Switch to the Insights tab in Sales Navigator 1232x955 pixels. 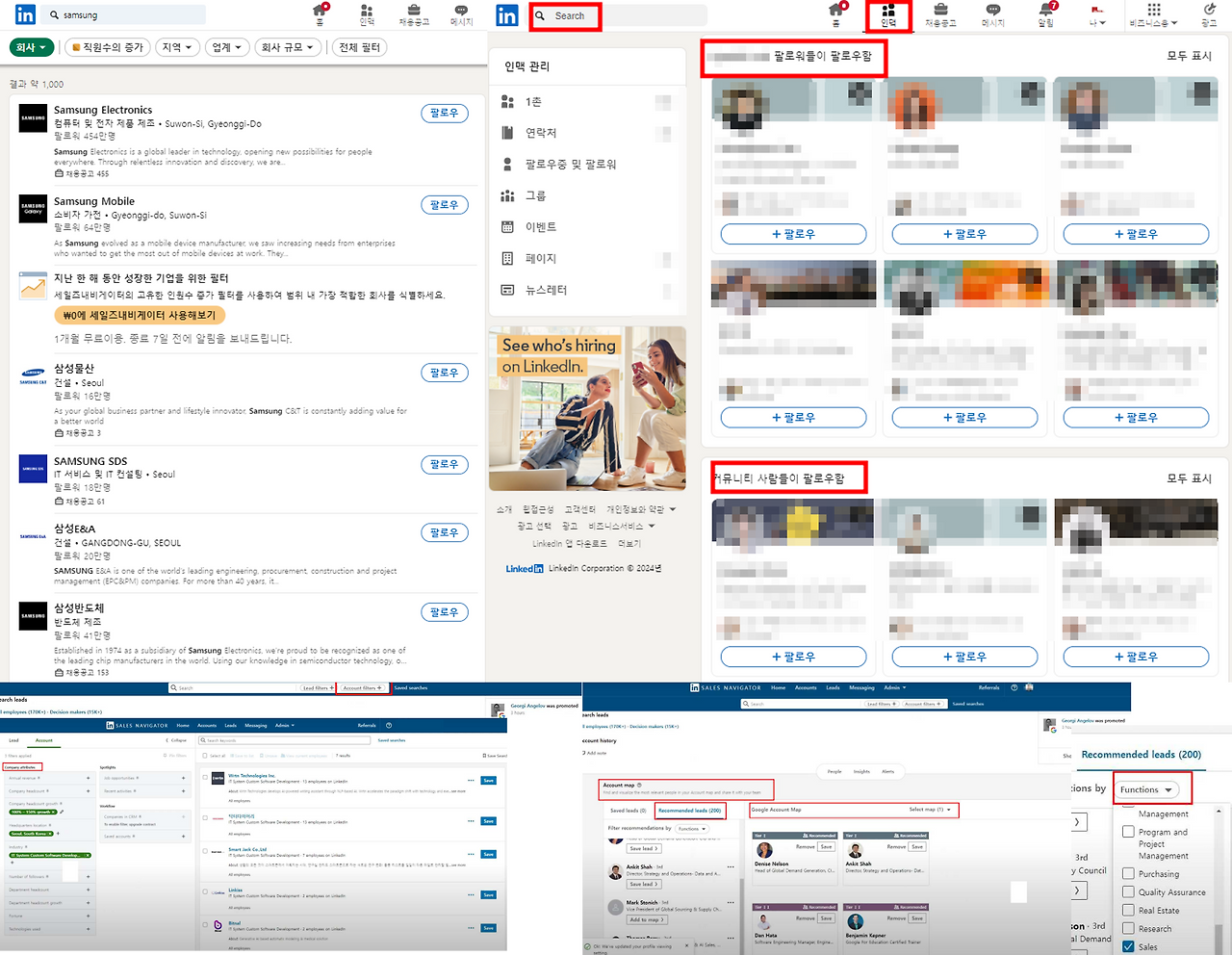861,771
